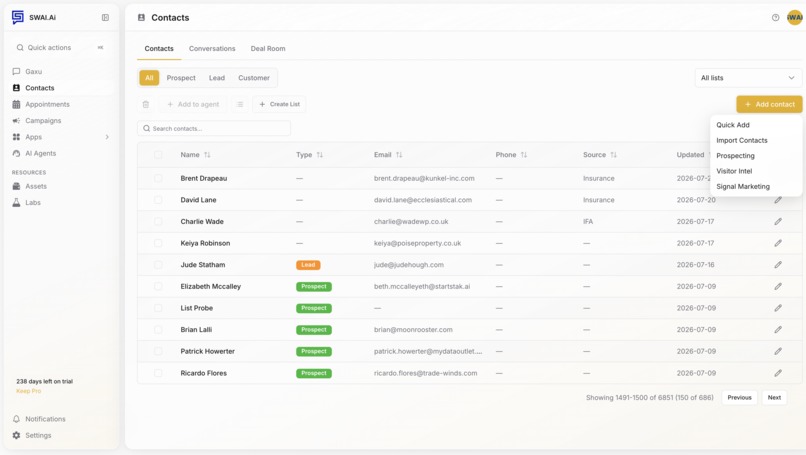Open the Gaxu chat icon
This screenshot has width=806, height=455.
pos(16,71)
